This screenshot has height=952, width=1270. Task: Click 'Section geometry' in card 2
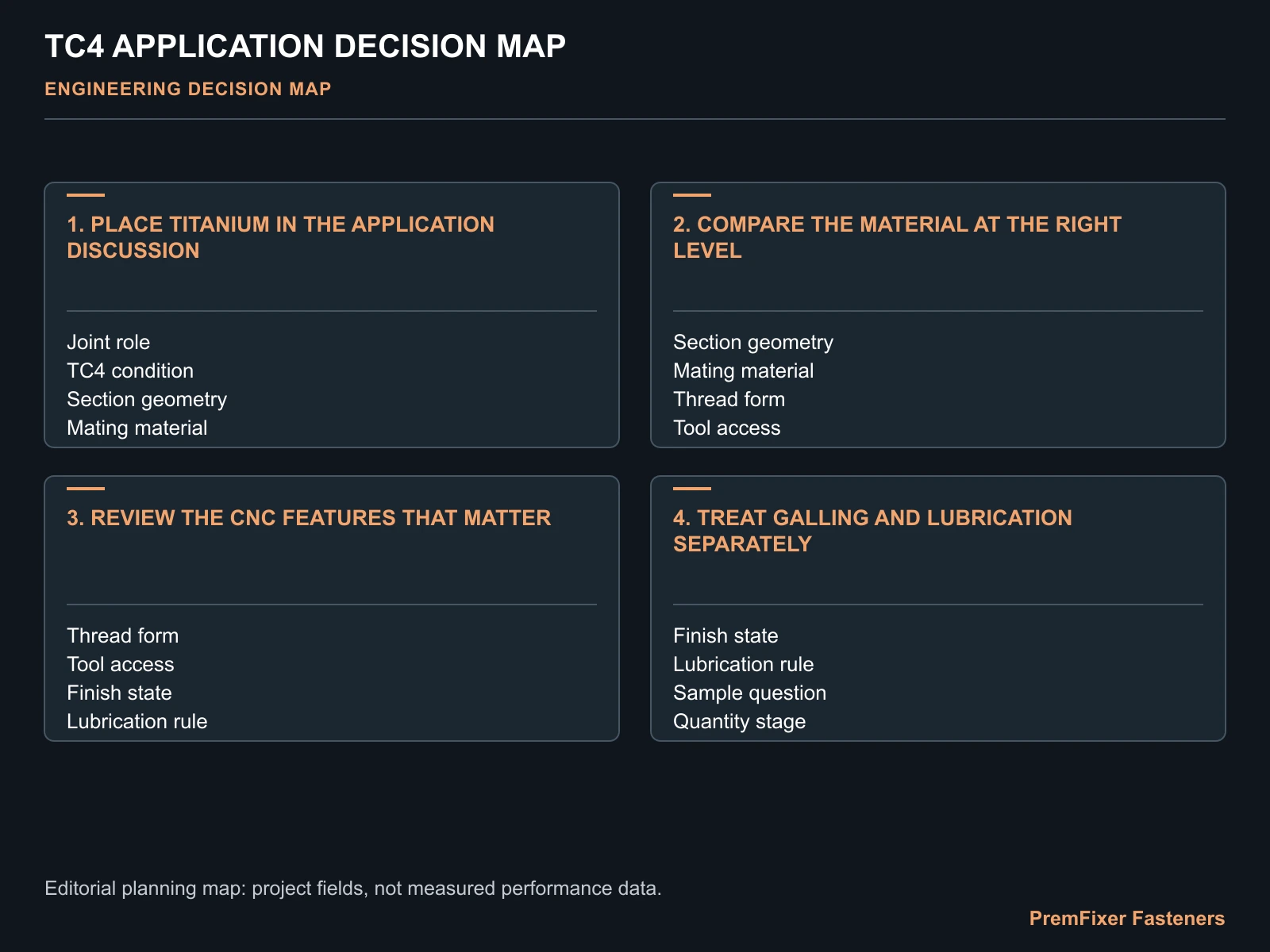(753, 342)
